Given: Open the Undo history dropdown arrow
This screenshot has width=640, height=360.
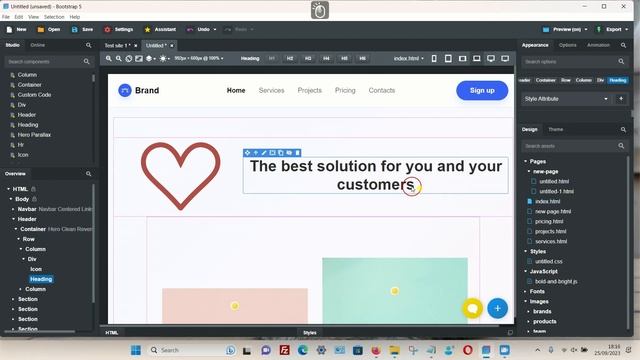Looking at the screenshot, I should click(215, 29).
